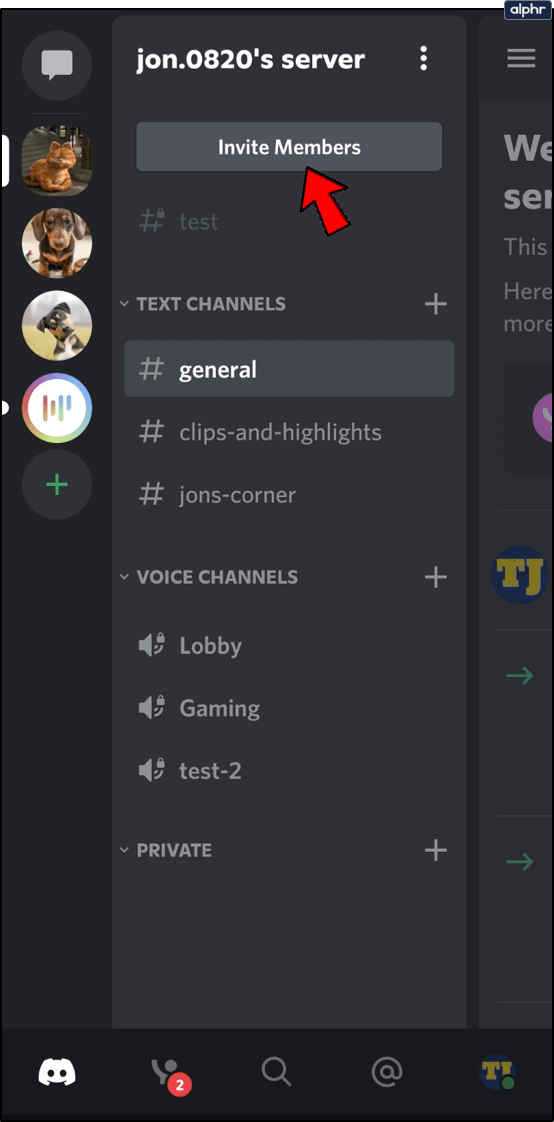Tap the search magnifier icon
Screen dimensions: 554x1122
click(x=276, y=1072)
